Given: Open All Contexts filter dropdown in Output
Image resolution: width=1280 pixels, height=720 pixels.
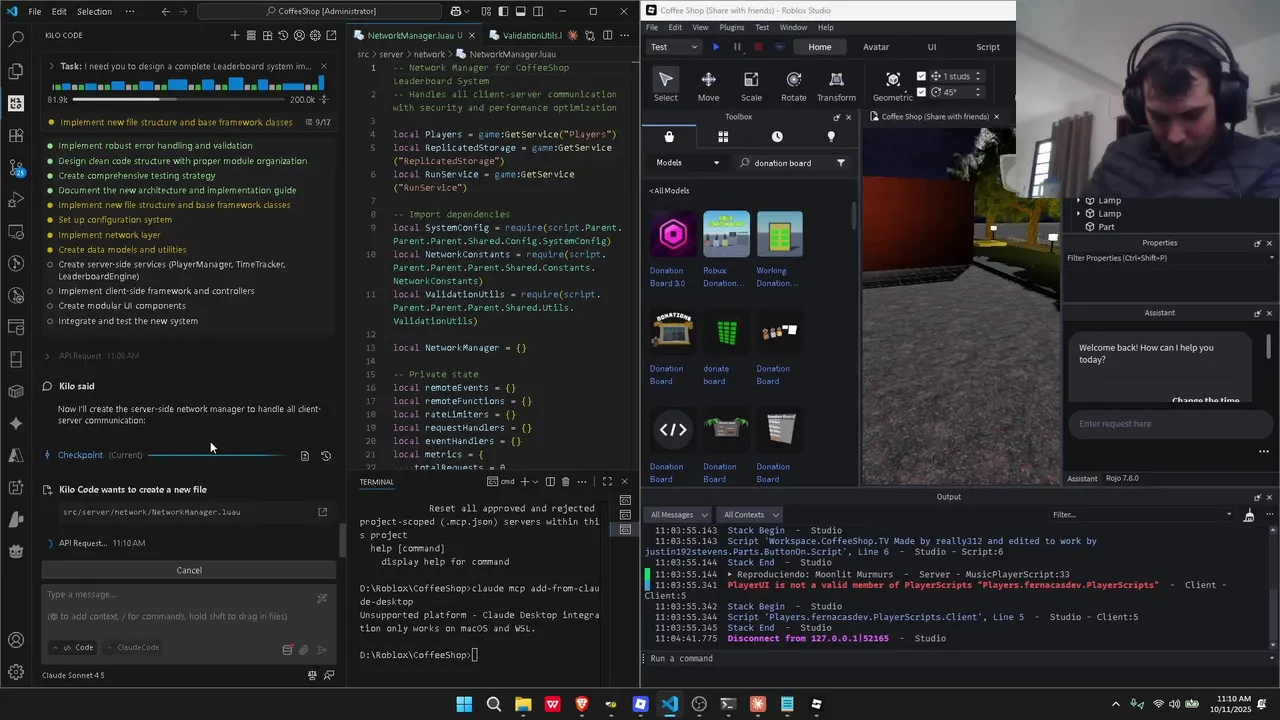Looking at the screenshot, I should (750, 515).
